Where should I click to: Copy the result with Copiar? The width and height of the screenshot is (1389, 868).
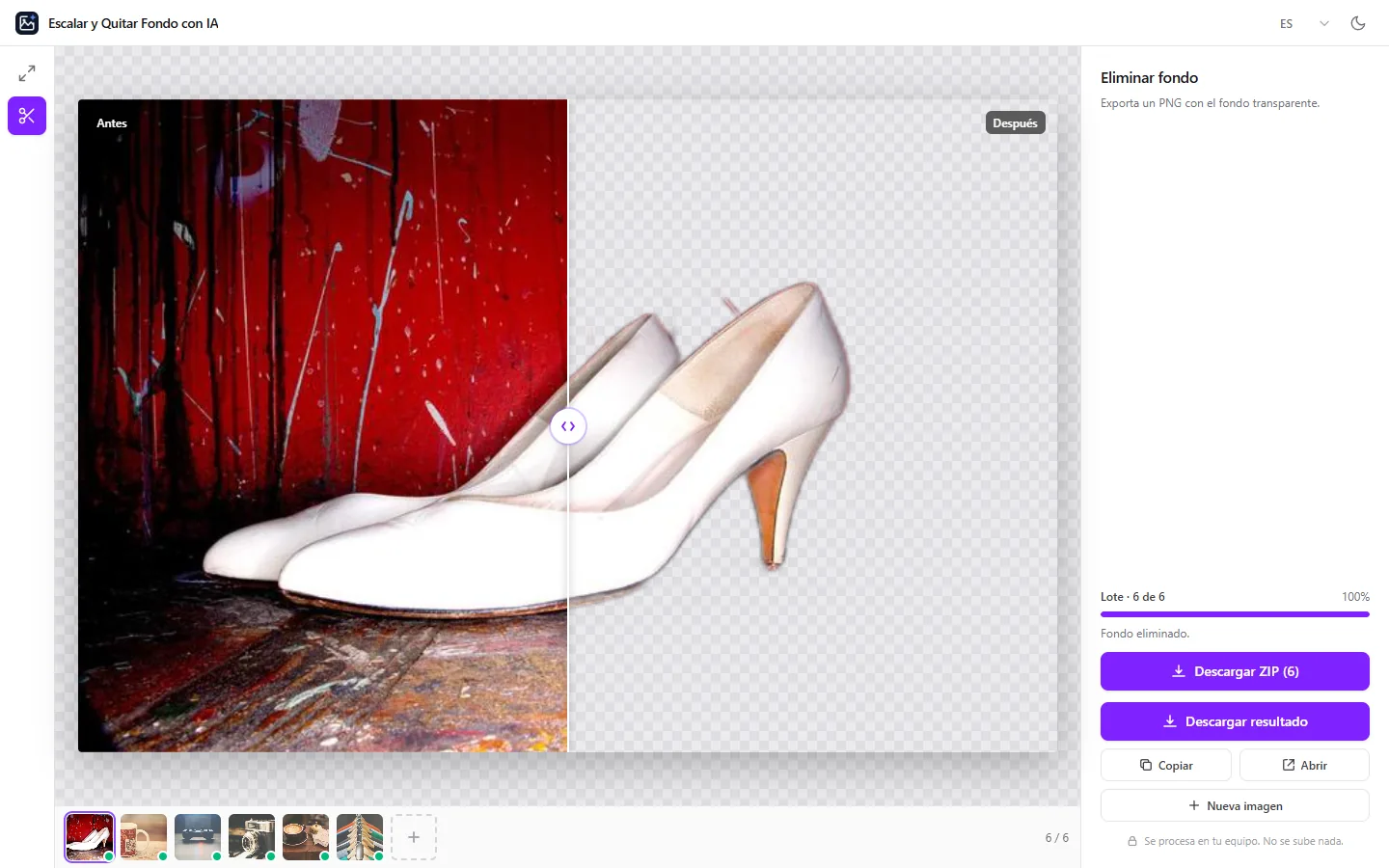coord(1165,765)
